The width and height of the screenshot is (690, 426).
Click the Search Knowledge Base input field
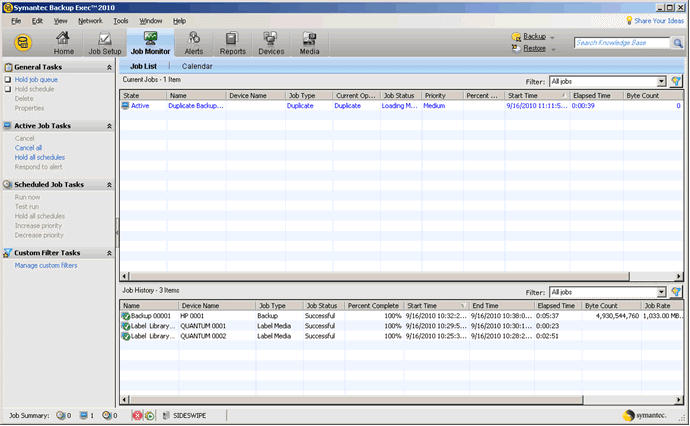[622, 43]
